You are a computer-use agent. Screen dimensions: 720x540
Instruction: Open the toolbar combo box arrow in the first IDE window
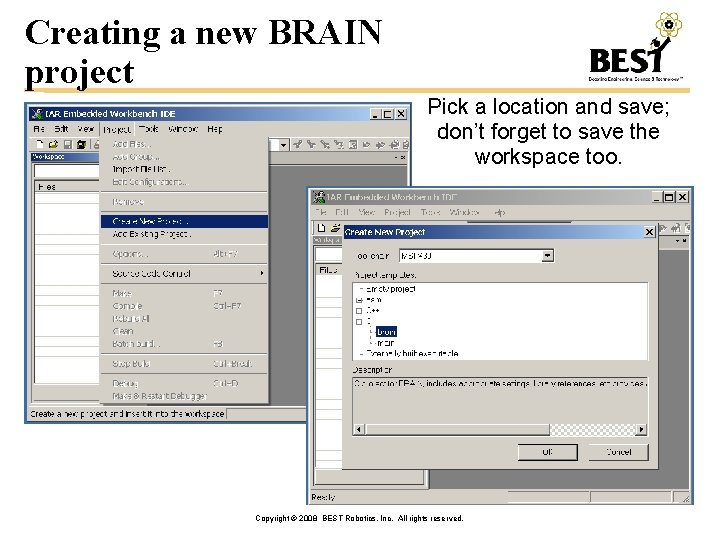[x=283, y=145]
